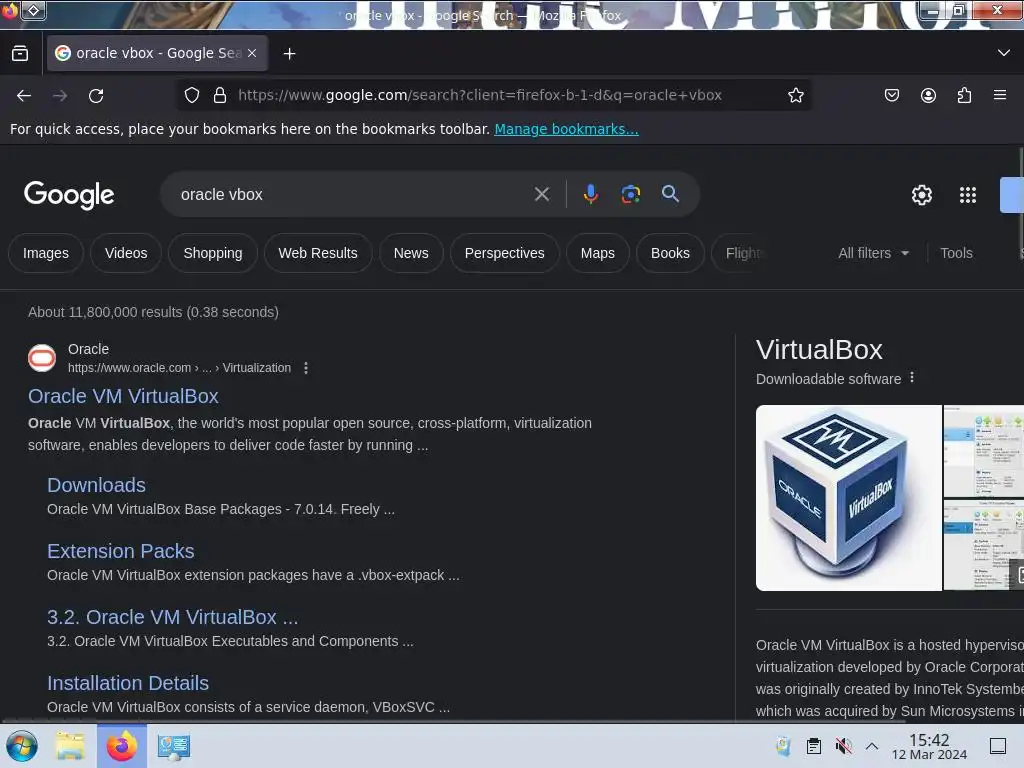Click the Firefox taskbar button

coord(122,746)
